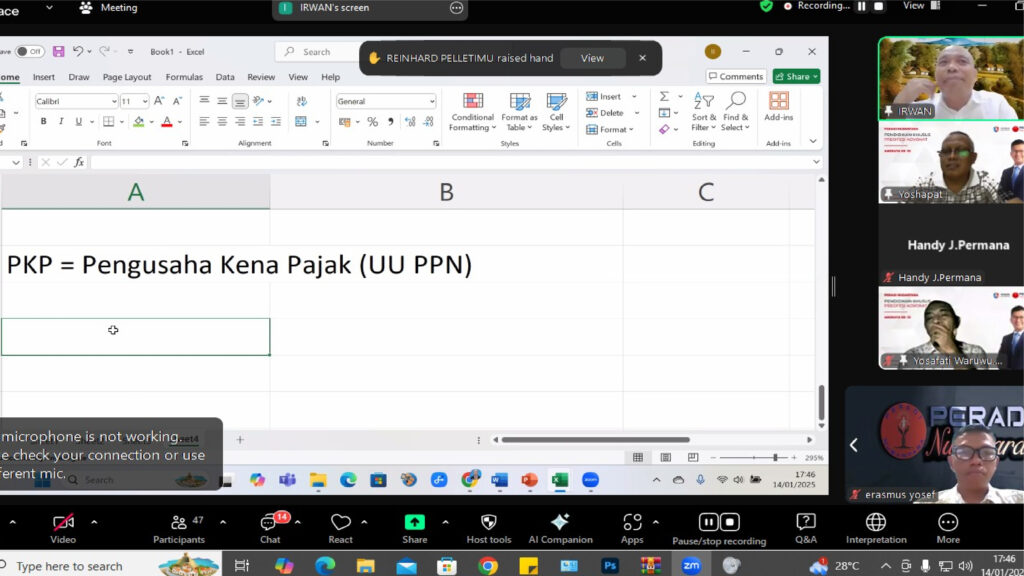Expand the formula bar
Viewport: 1024px width, 576px height.
pos(816,162)
